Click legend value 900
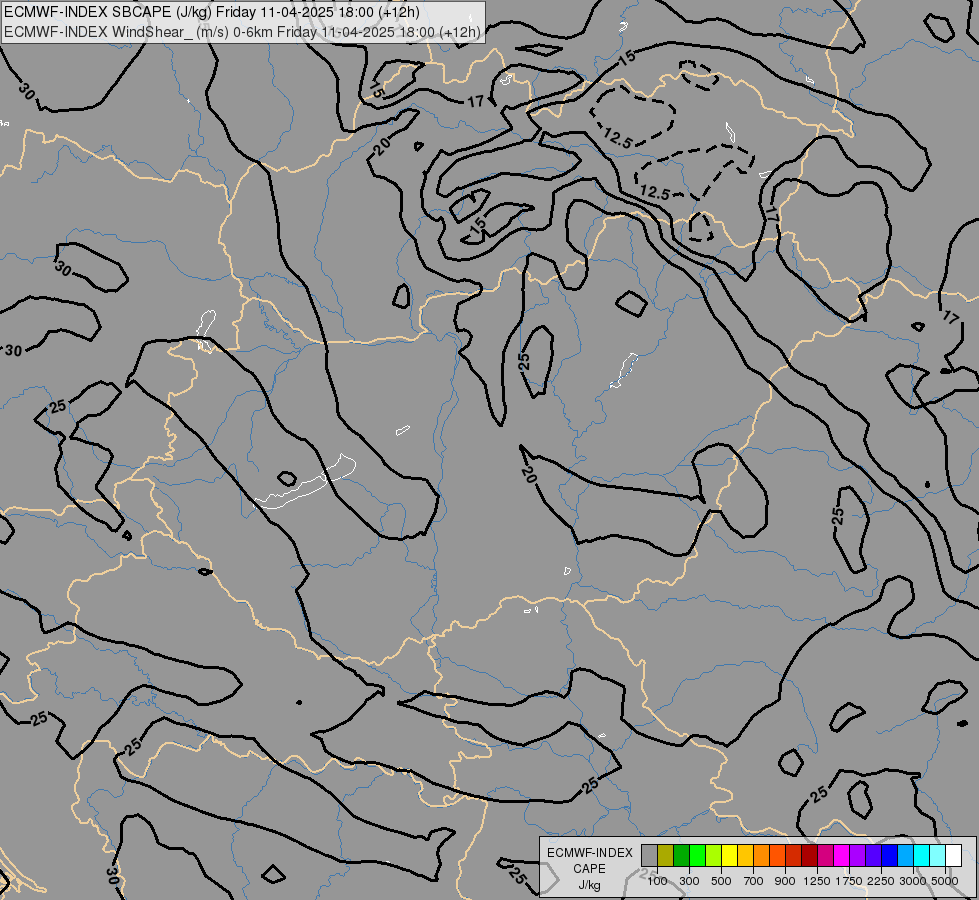 coord(785,881)
